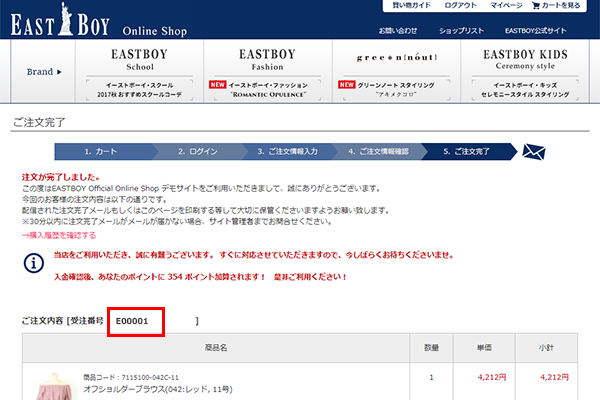Open the green note brand banner
Viewport: 600px width, 400px height.
(x=398, y=71)
